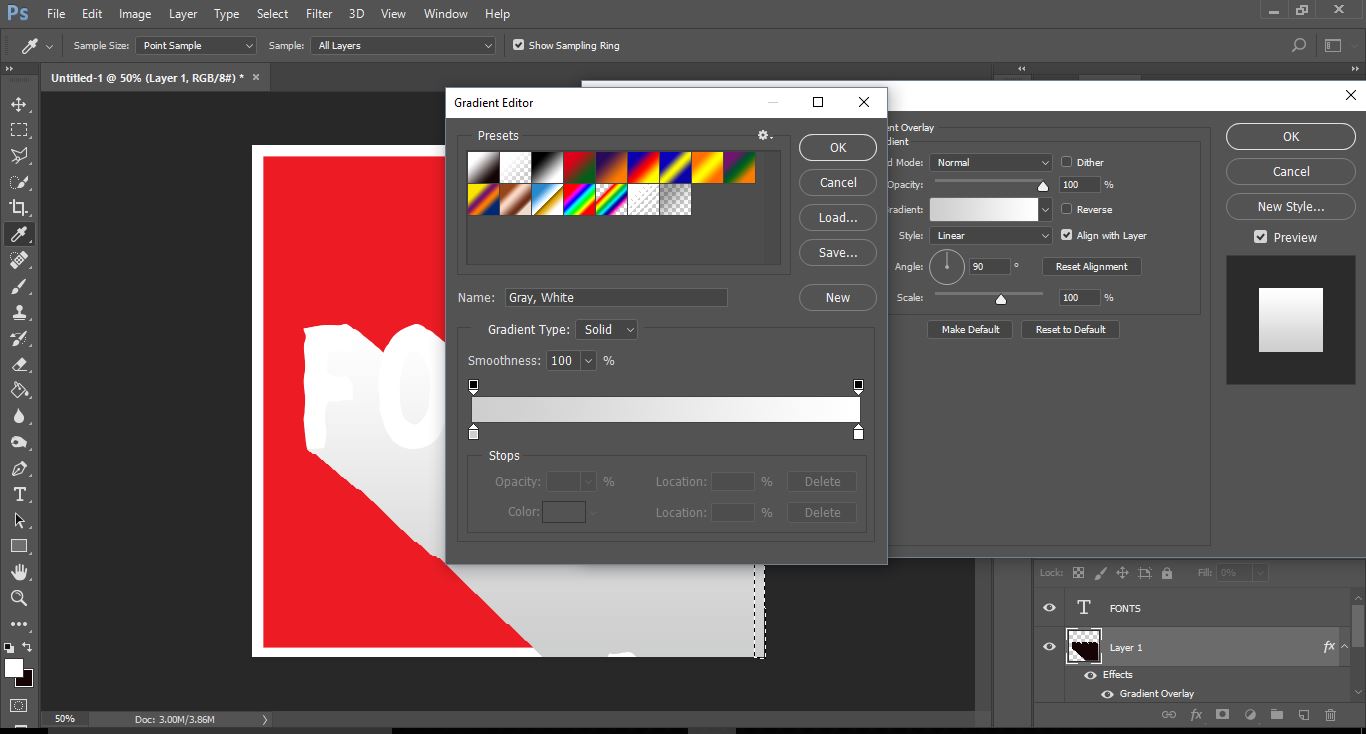Open the Edit menu

(92, 14)
